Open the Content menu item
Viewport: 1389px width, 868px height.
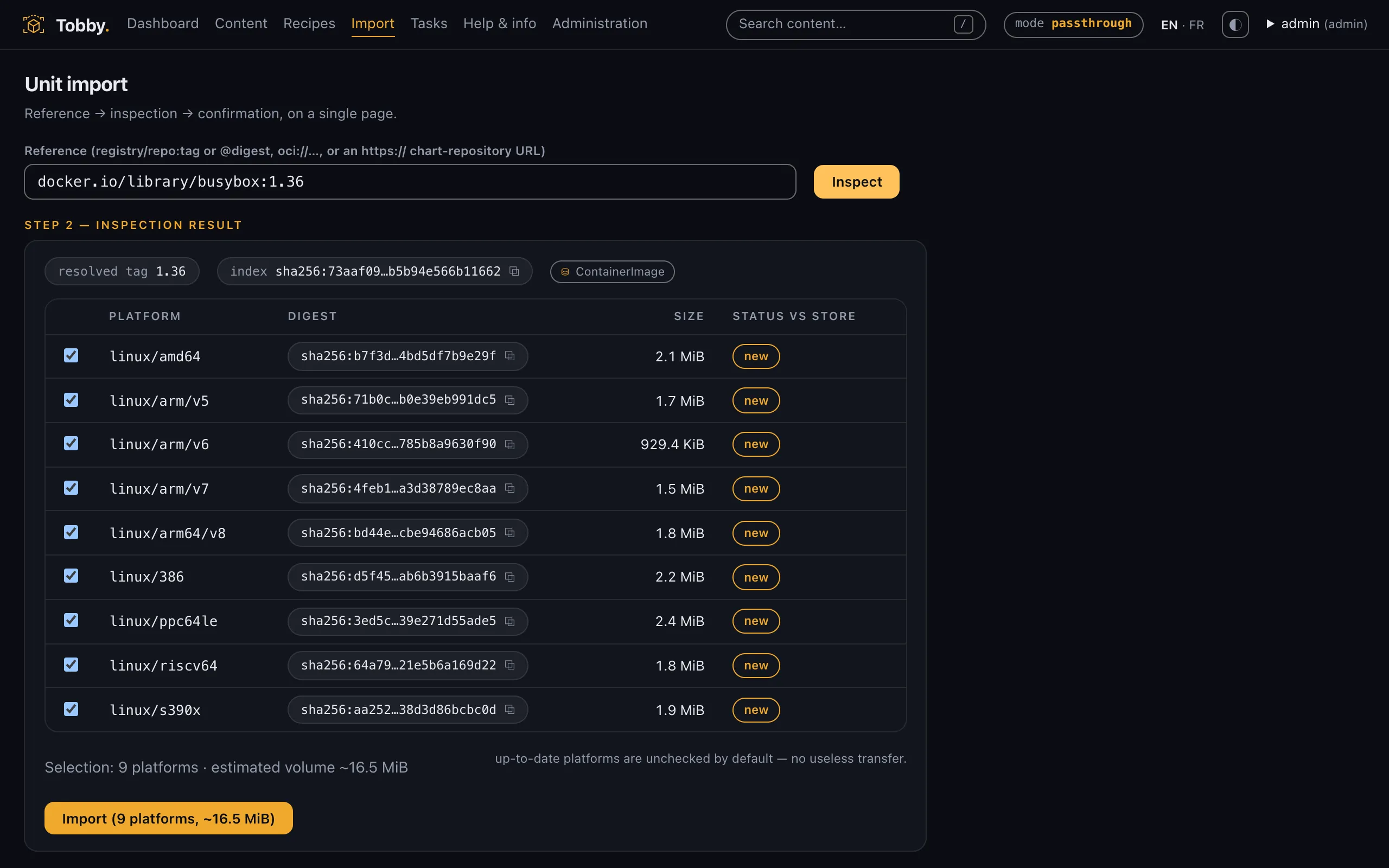pyautogui.click(x=241, y=23)
